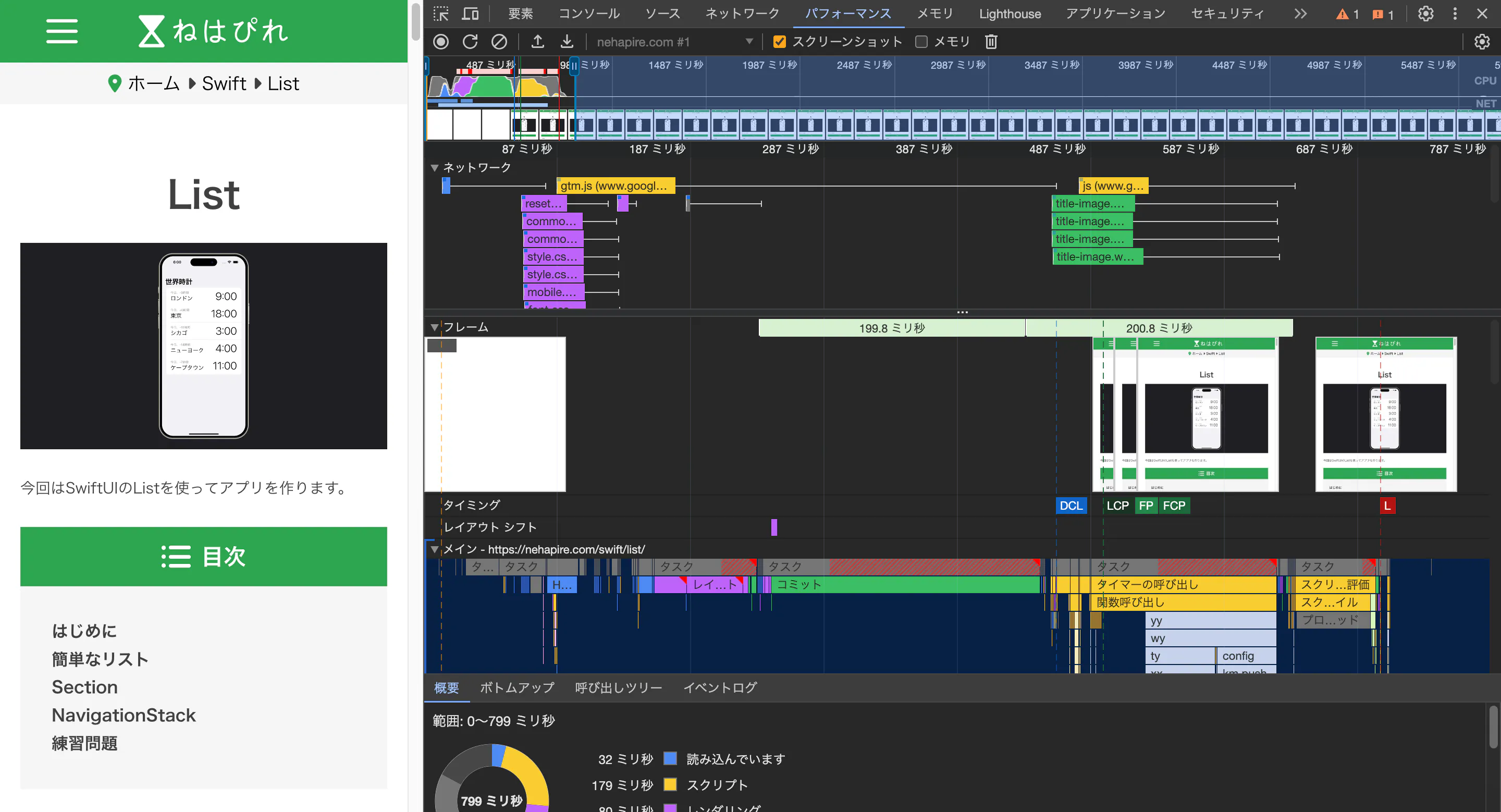
Task: Select the パフォーマンス tab
Action: 848,14
